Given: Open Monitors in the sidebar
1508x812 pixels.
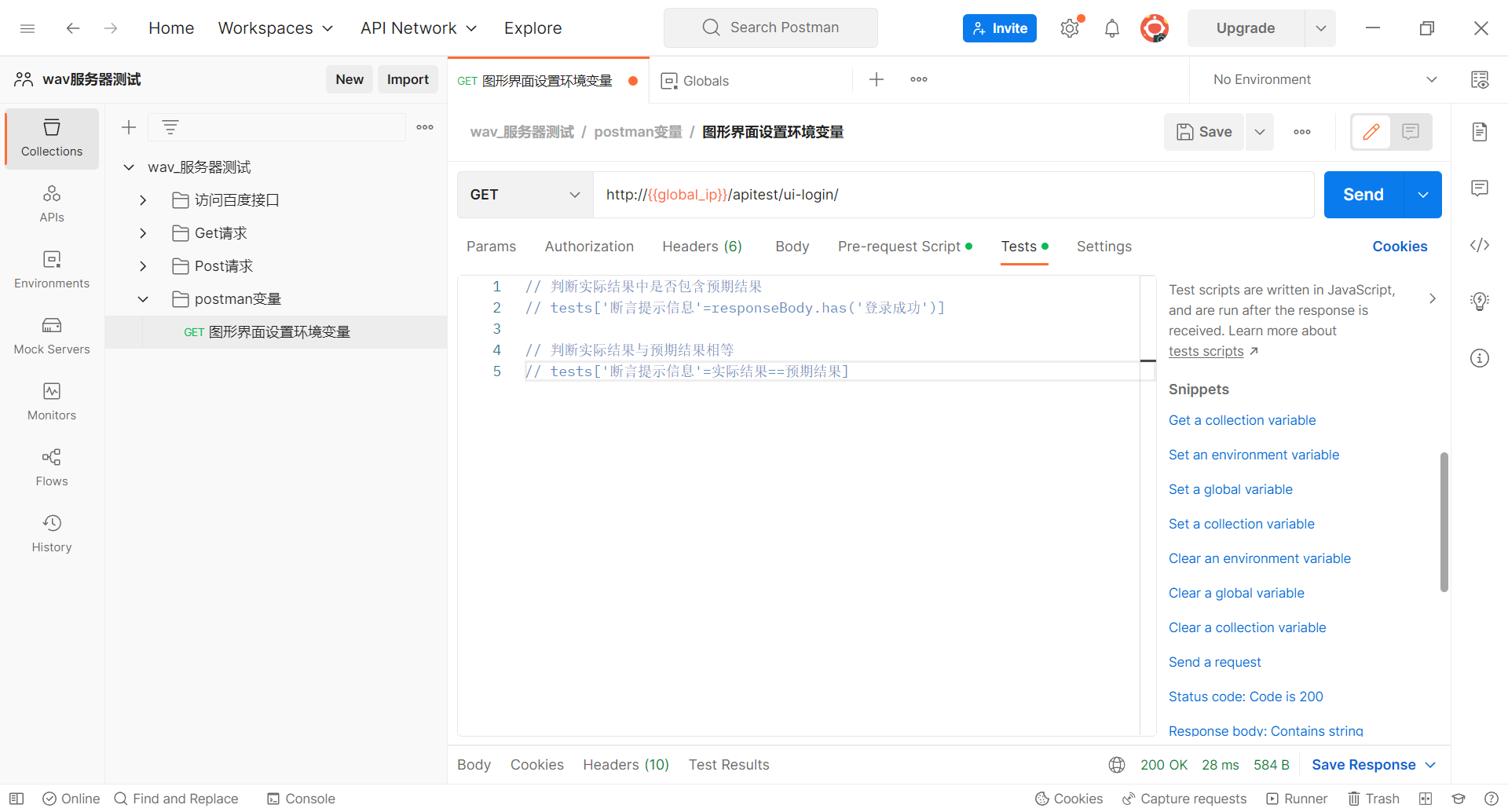Looking at the screenshot, I should 52,402.
